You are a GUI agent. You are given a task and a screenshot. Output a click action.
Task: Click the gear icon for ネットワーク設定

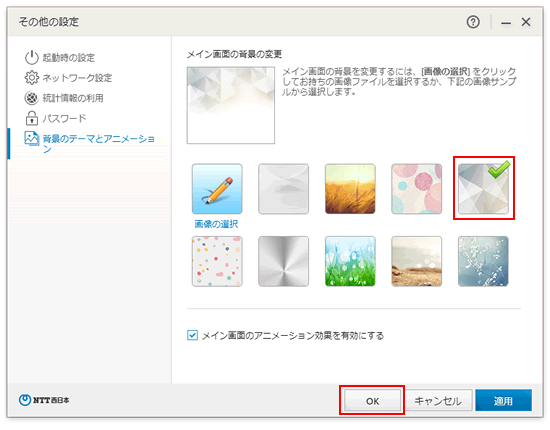(x=32, y=78)
